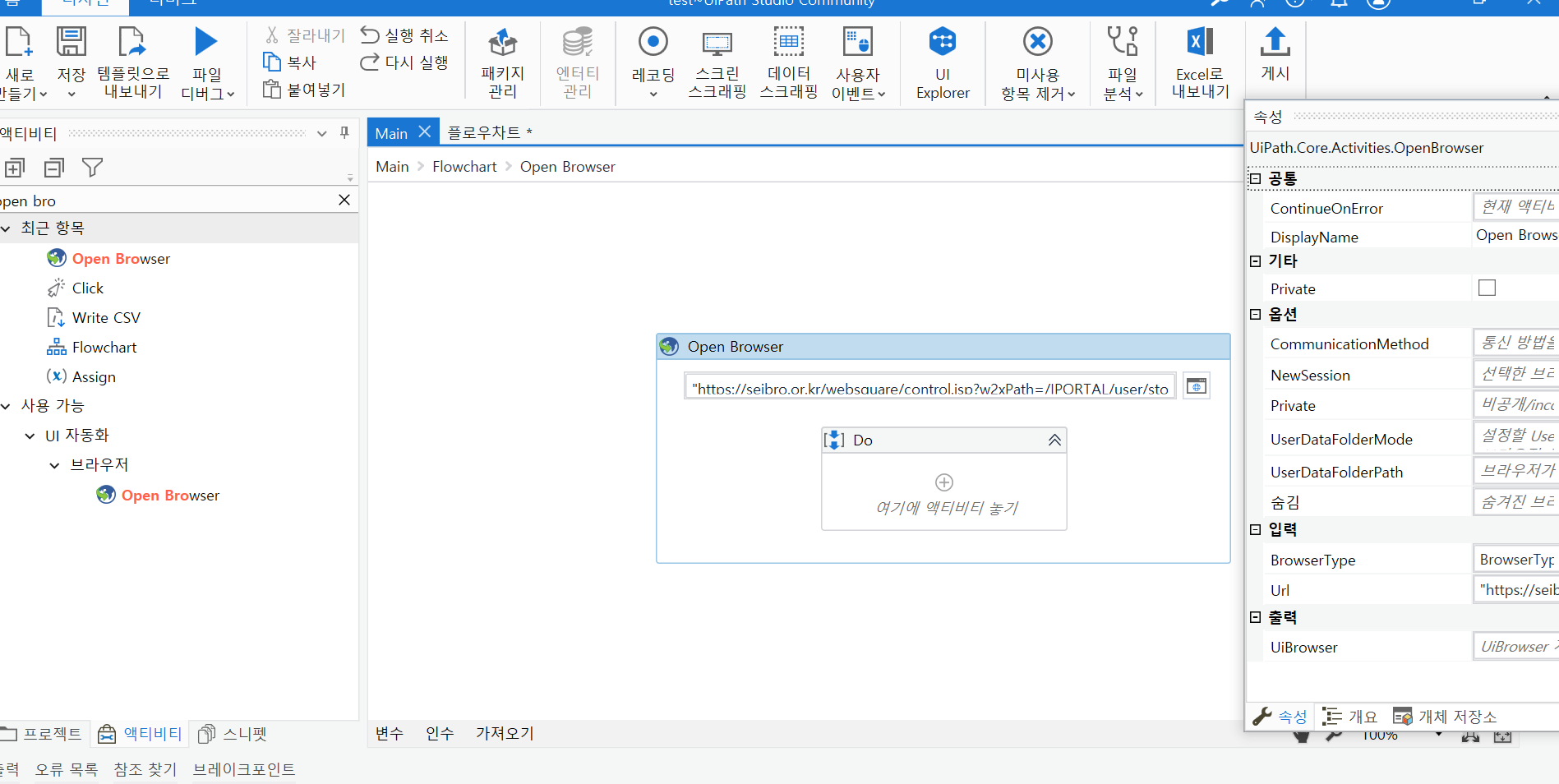The width and height of the screenshot is (1559, 784).
Task: Launch Screen Scraping (스크린 스크래핑)
Action: point(717,62)
